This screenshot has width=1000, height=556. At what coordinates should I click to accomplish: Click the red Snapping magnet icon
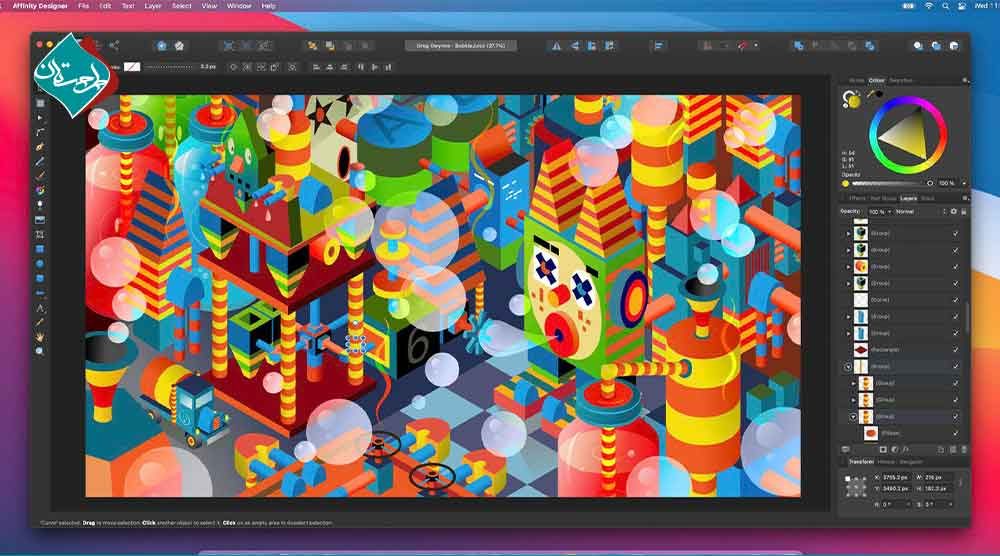[742, 46]
